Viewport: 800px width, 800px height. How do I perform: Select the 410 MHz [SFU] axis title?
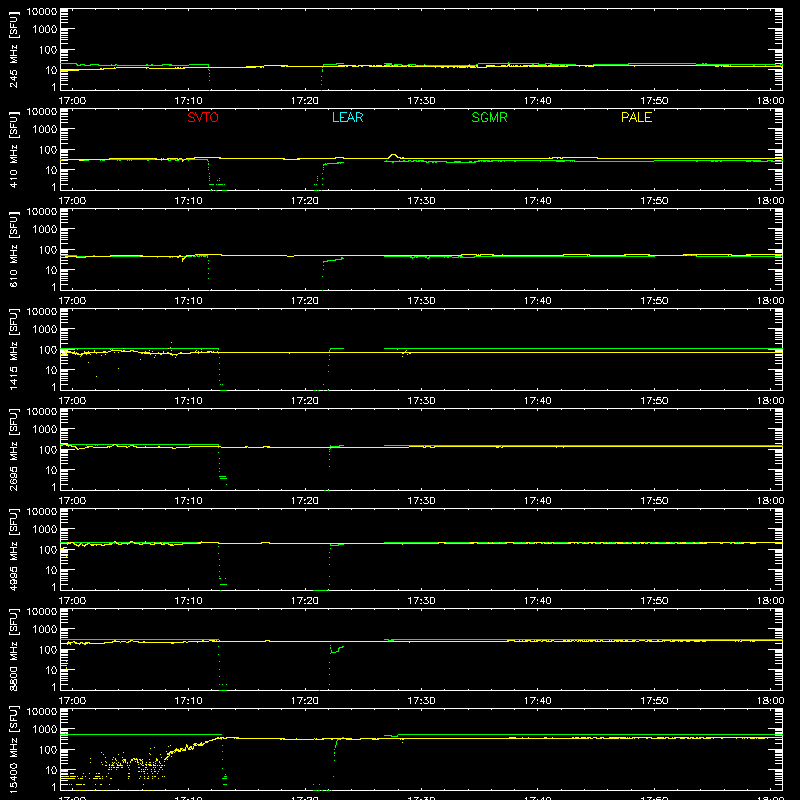pos(14,150)
